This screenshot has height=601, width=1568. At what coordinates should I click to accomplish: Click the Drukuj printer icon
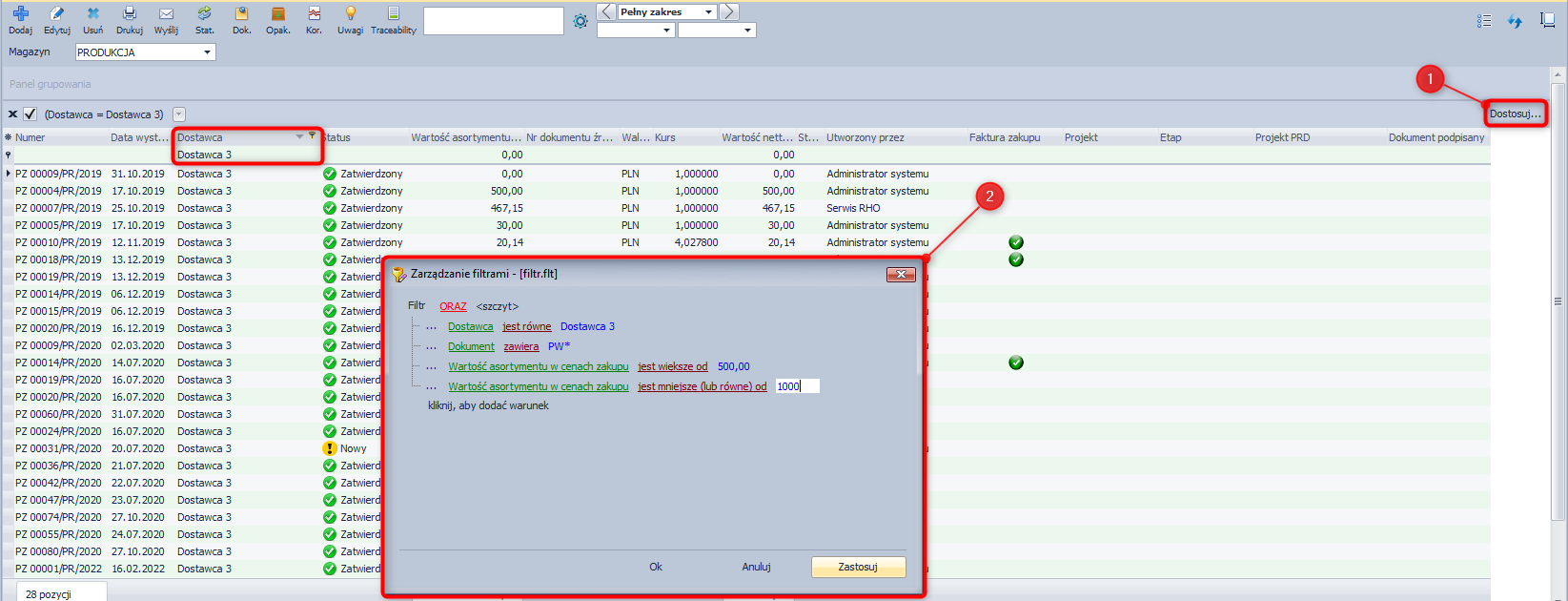pos(130,14)
